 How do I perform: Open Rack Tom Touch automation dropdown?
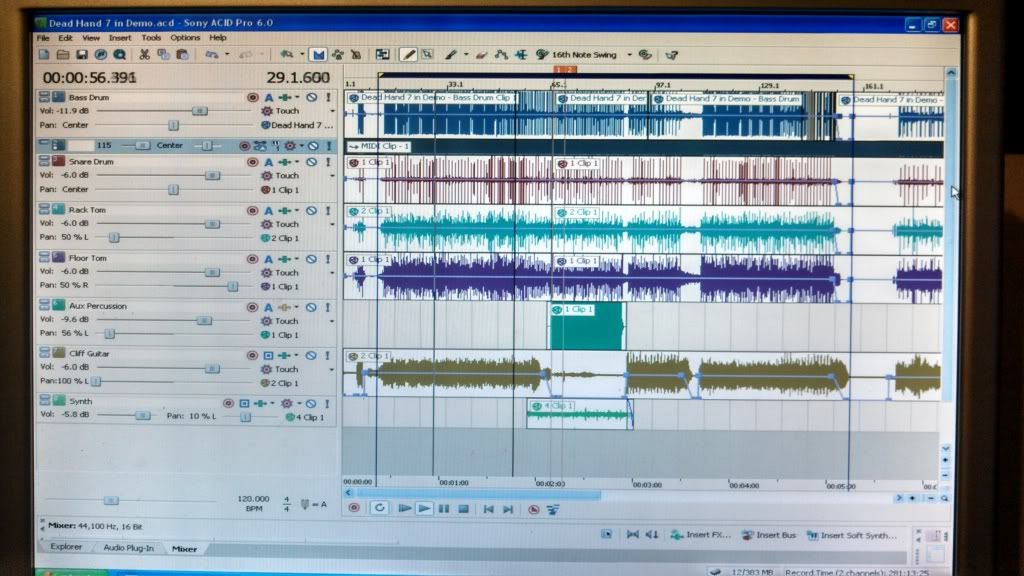click(x=332, y=224)
